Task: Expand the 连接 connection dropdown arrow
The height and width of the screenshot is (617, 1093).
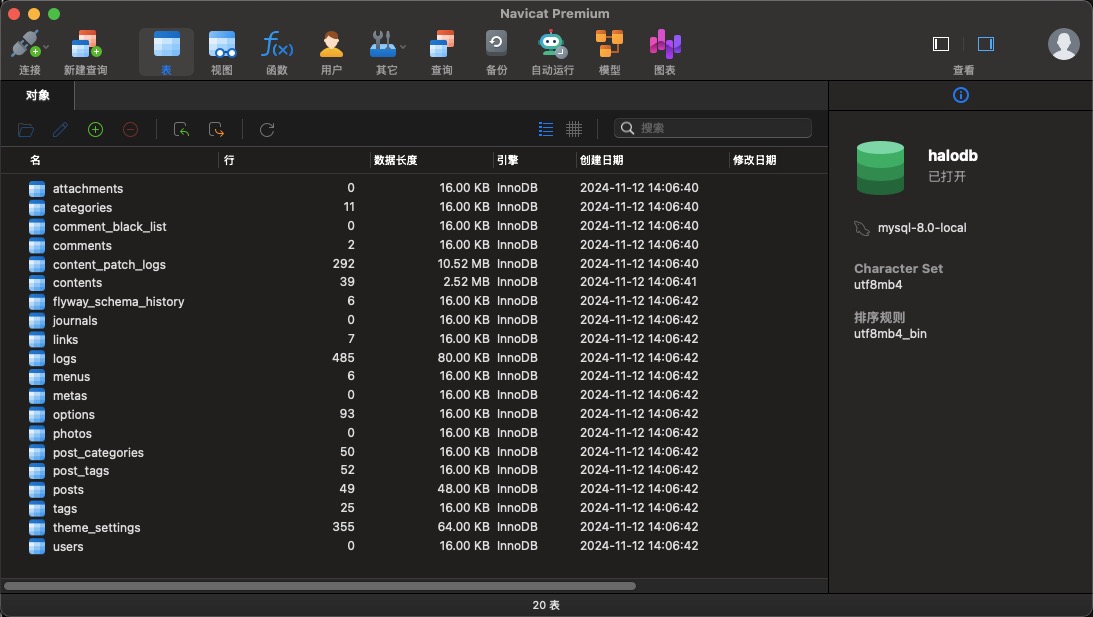Action: tap(46, 46)
